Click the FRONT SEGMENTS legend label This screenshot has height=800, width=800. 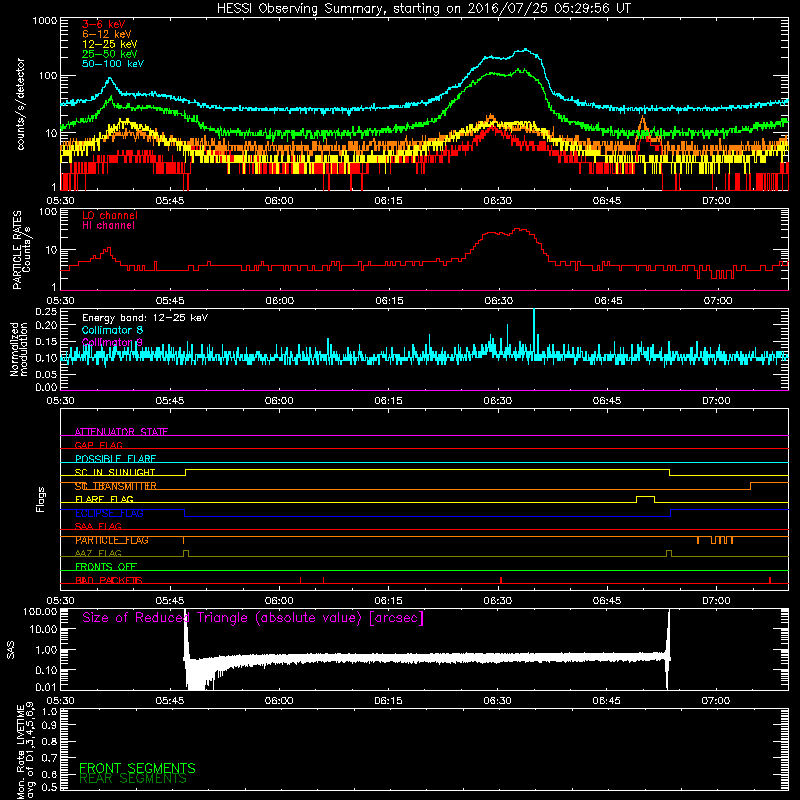click(137, 768)
